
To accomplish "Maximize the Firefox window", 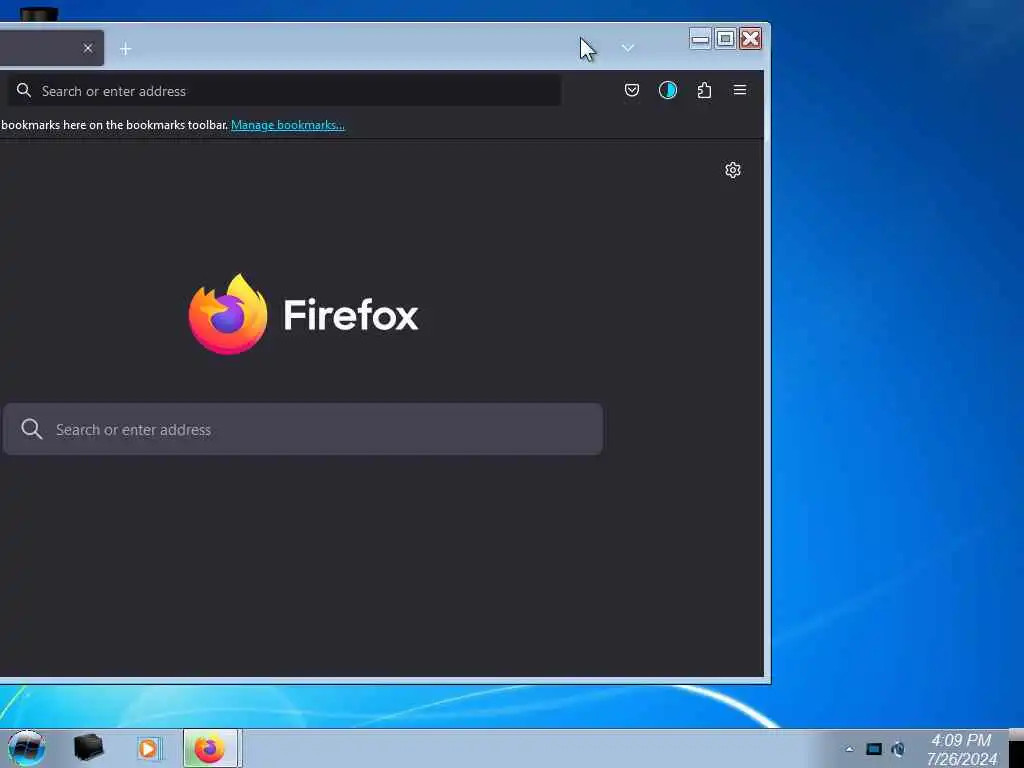I will (725, 39).
